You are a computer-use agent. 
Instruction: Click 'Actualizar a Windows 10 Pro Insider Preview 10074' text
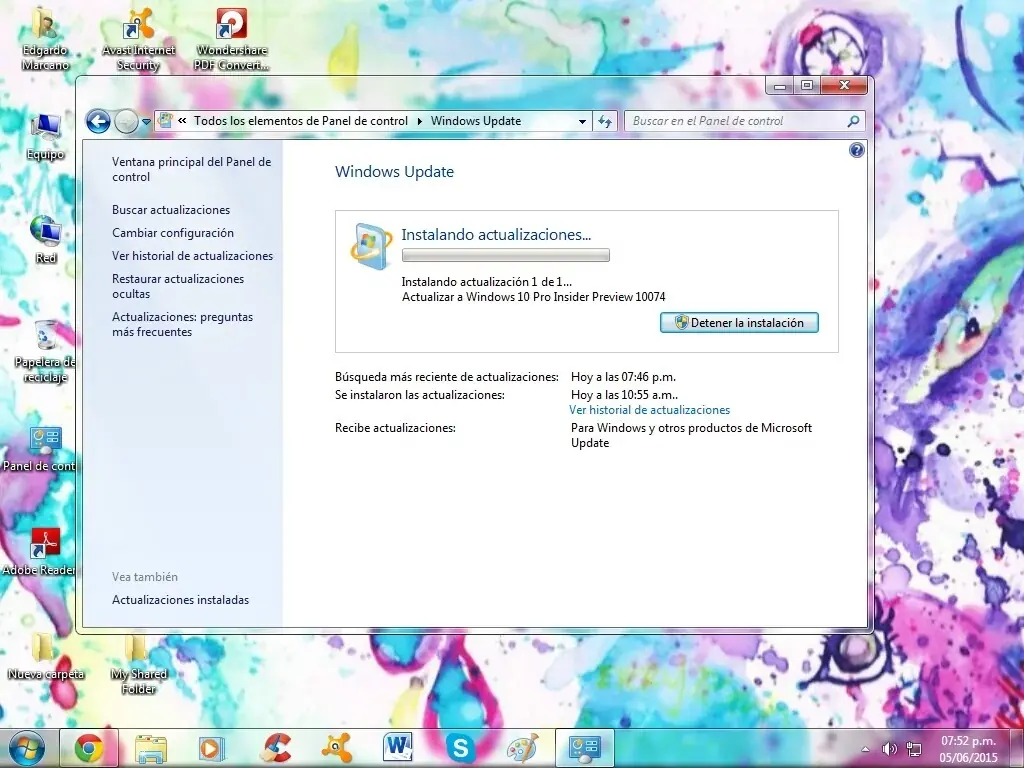tap(534, 297)
